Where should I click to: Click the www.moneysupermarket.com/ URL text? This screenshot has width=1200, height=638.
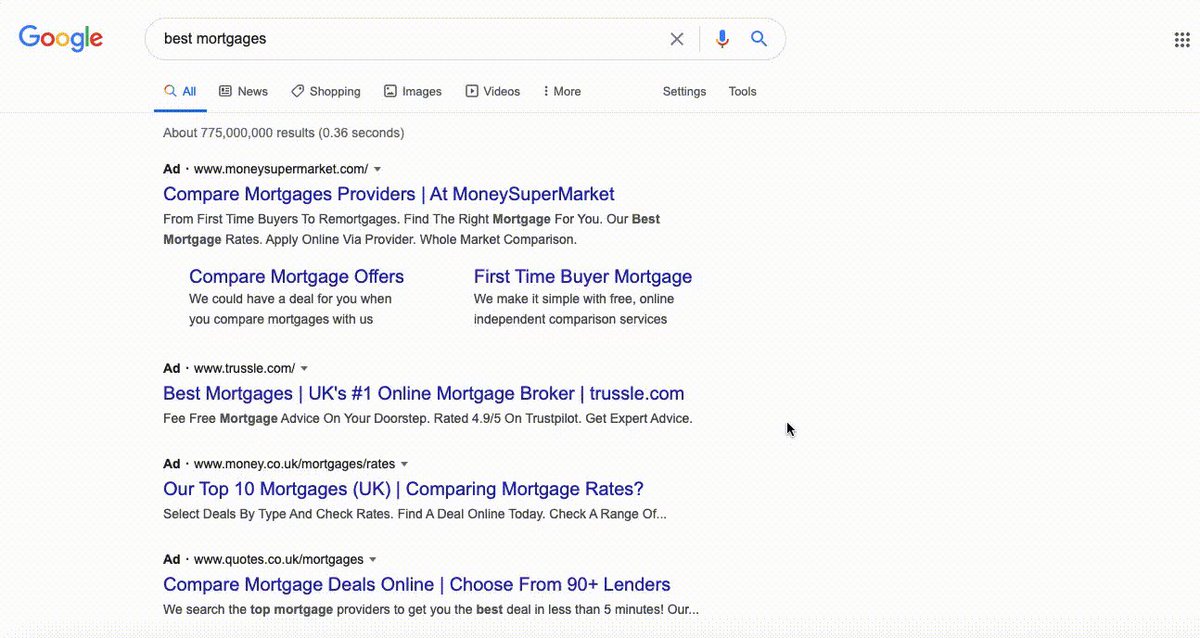click(281, 169)
